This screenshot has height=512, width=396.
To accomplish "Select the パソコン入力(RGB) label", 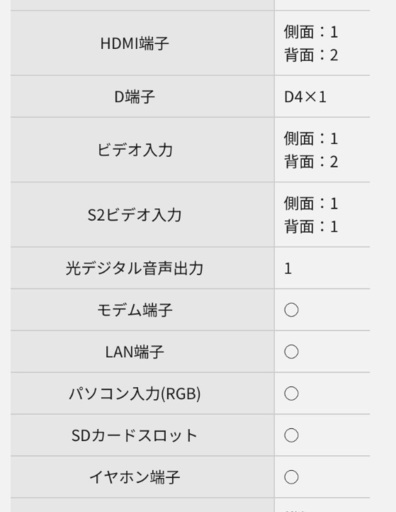I will (135, 394).
